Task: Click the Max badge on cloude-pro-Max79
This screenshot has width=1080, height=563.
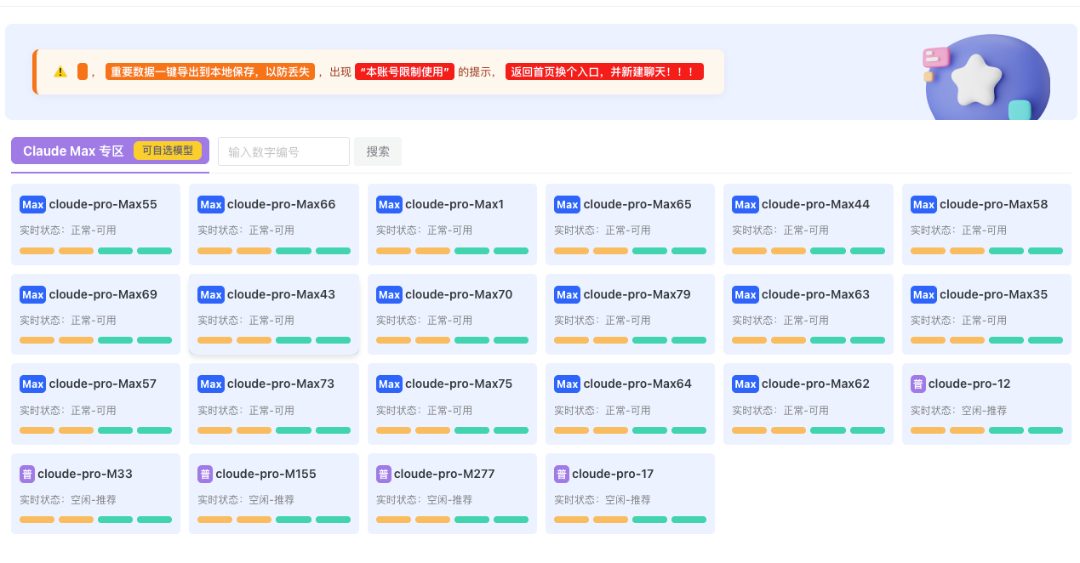Action: (x=567, y=295)
